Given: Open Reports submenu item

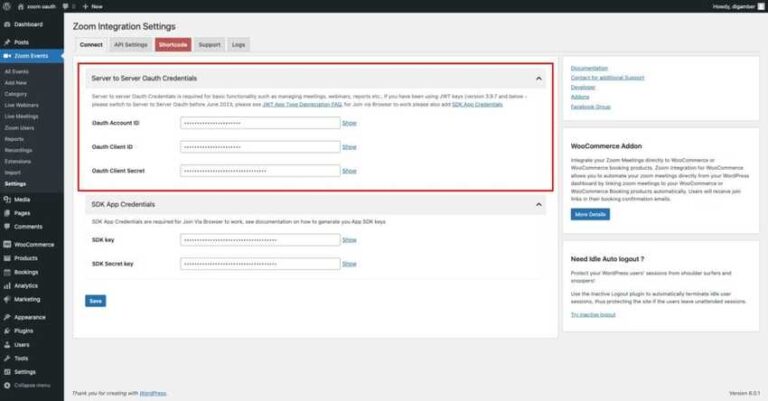Looking at the screenshot, I should pos(14,139).
